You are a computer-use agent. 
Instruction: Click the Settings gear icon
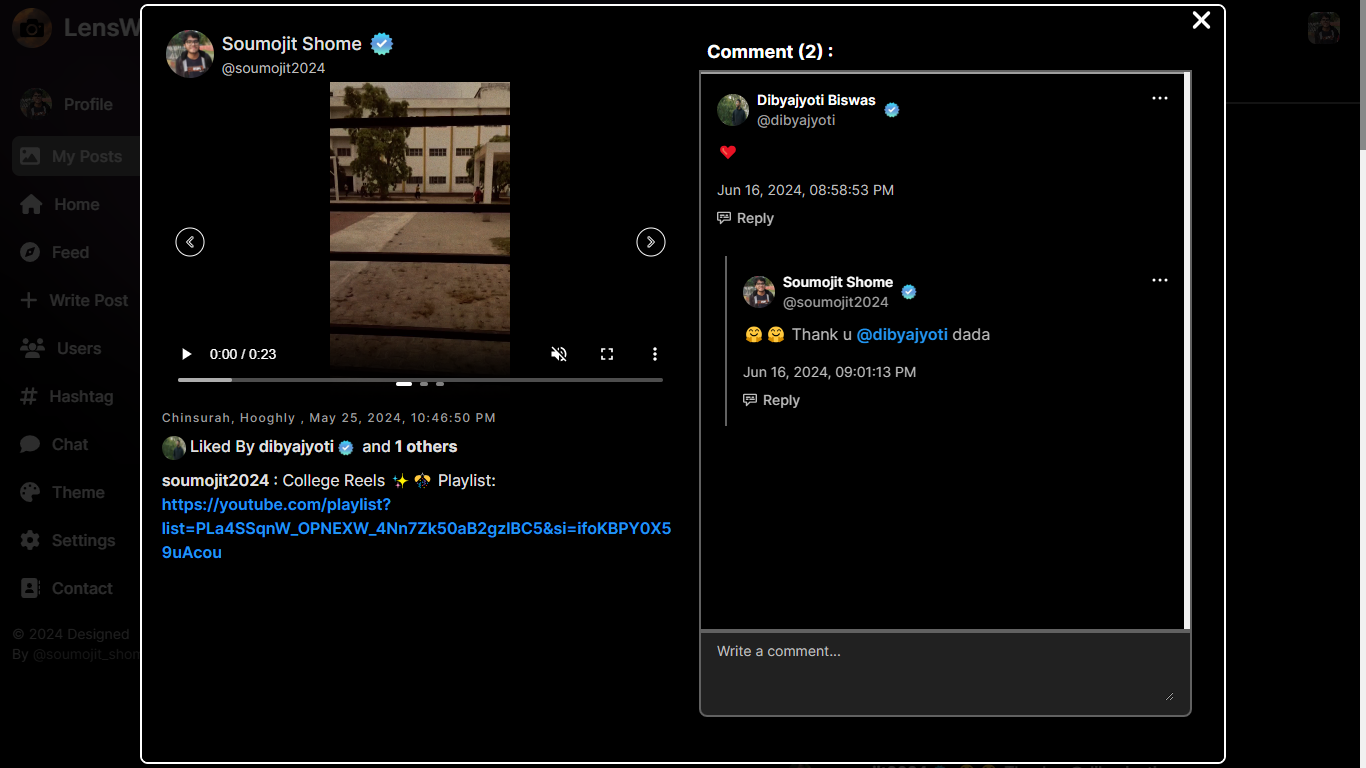[x=30, y=540]
